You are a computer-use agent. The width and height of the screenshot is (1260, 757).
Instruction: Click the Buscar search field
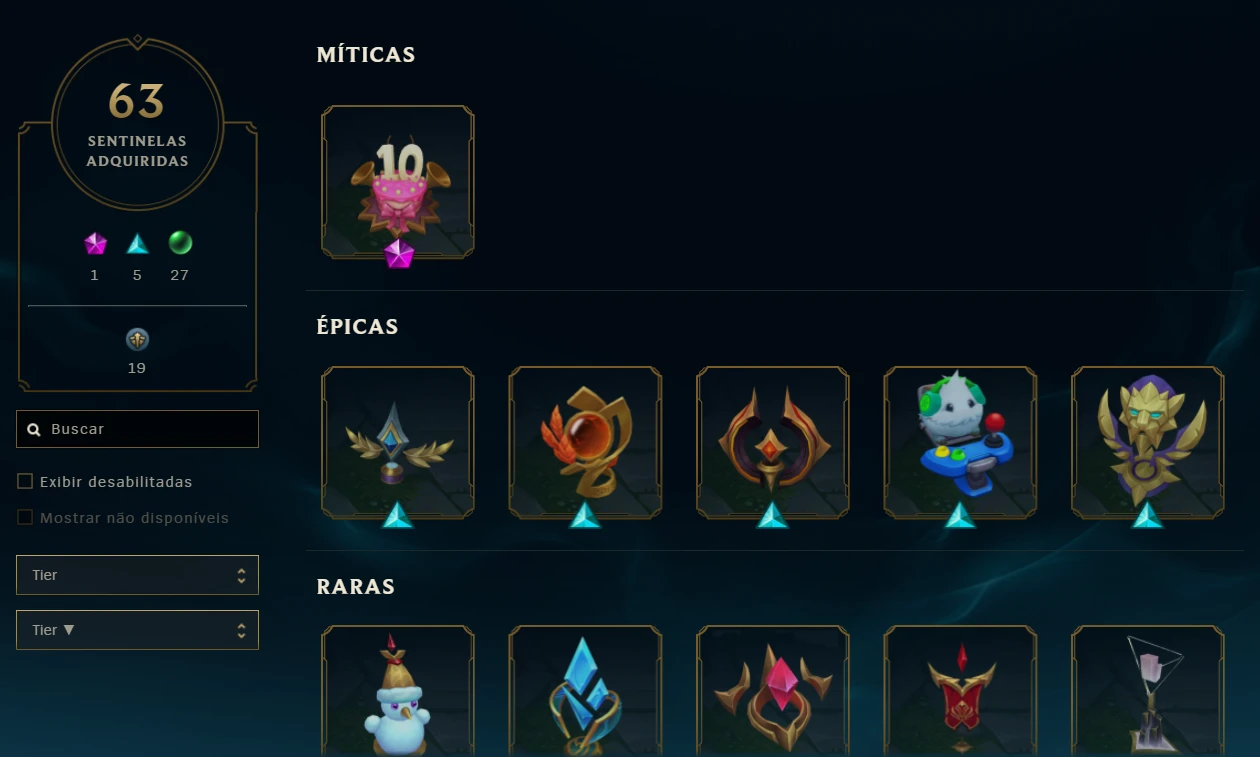(137, 429)
